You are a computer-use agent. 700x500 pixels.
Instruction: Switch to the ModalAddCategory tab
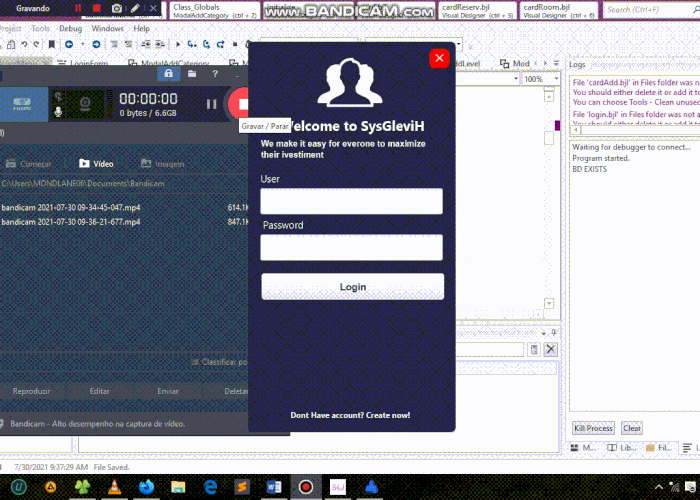pos(169,63)
